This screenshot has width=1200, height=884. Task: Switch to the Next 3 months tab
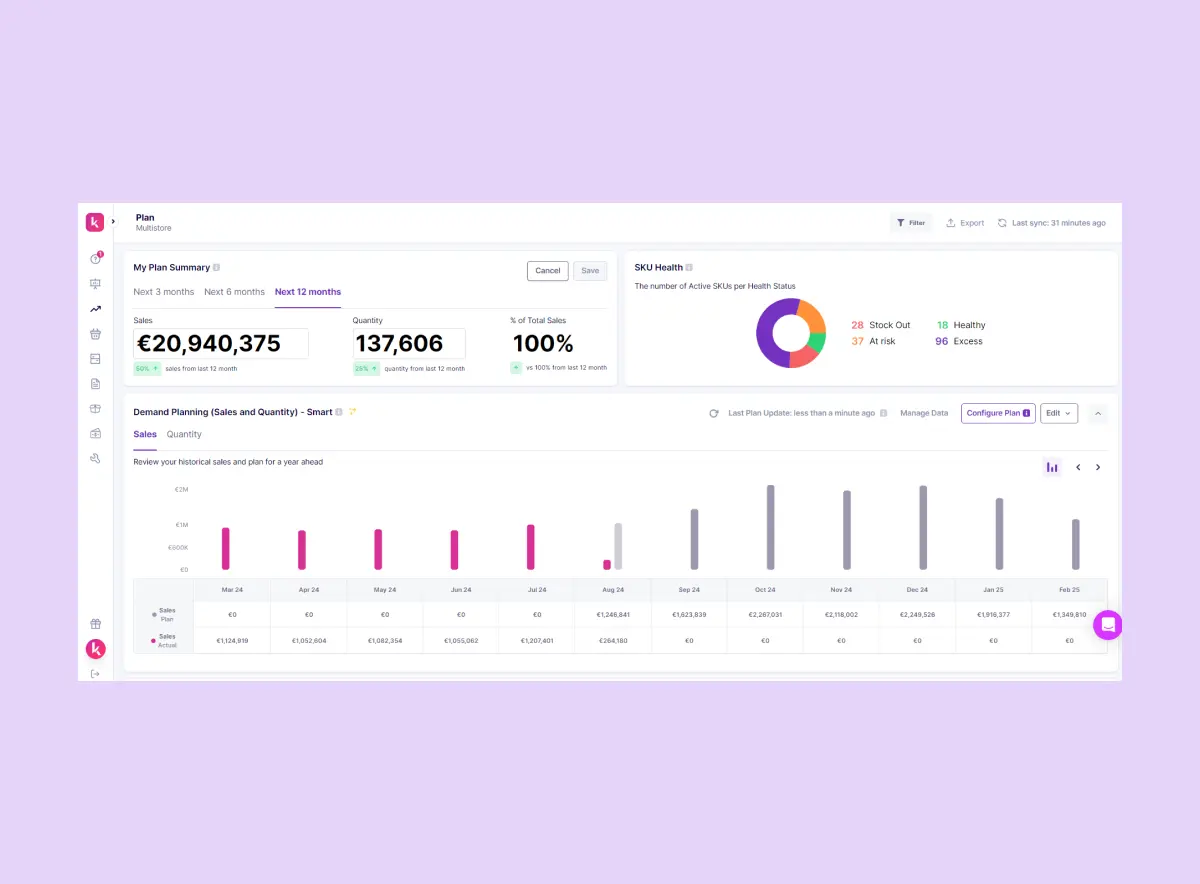click(164, 292)
